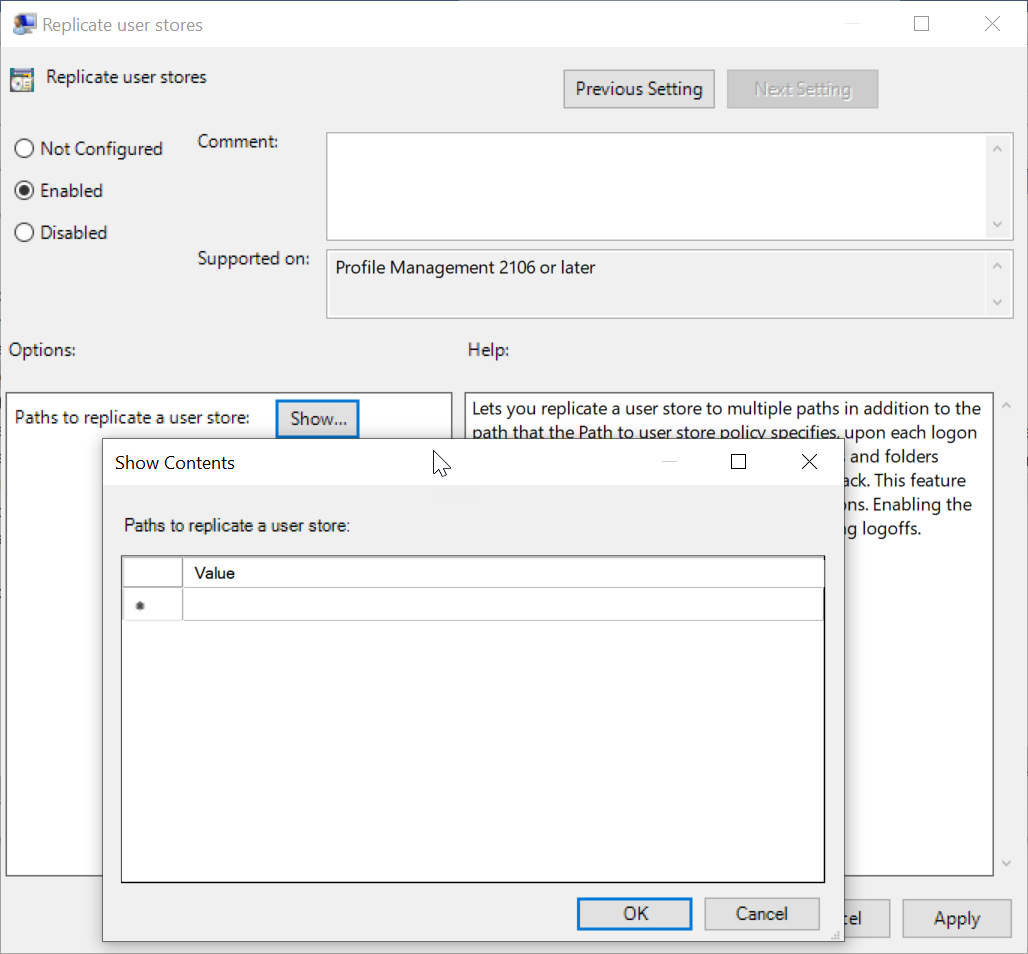Select the Enabled radio option
The height and width of the screenshot is (954, 1028).
pyautogui.click(x=24, y=191)
